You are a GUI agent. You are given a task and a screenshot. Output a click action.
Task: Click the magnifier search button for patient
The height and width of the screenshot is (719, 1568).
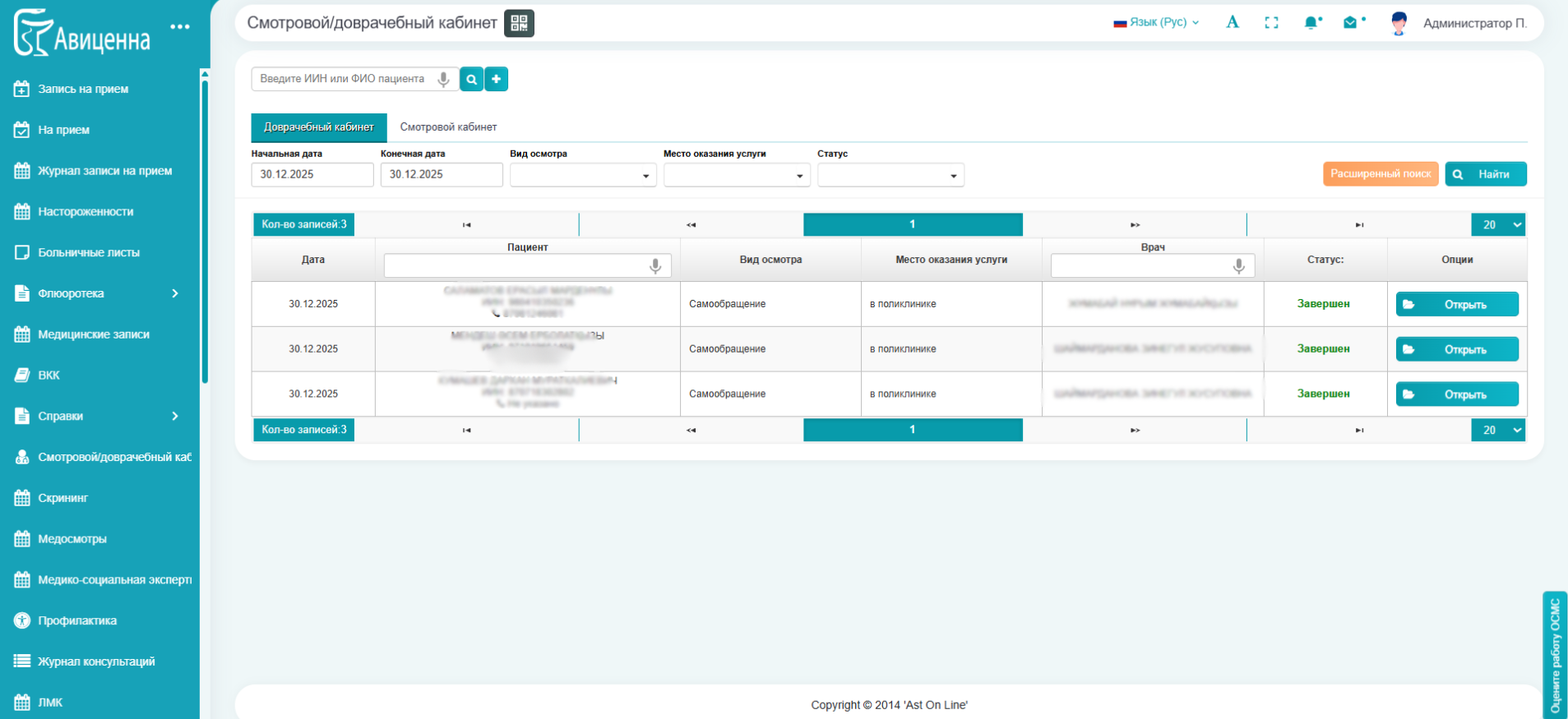[471, 79]
